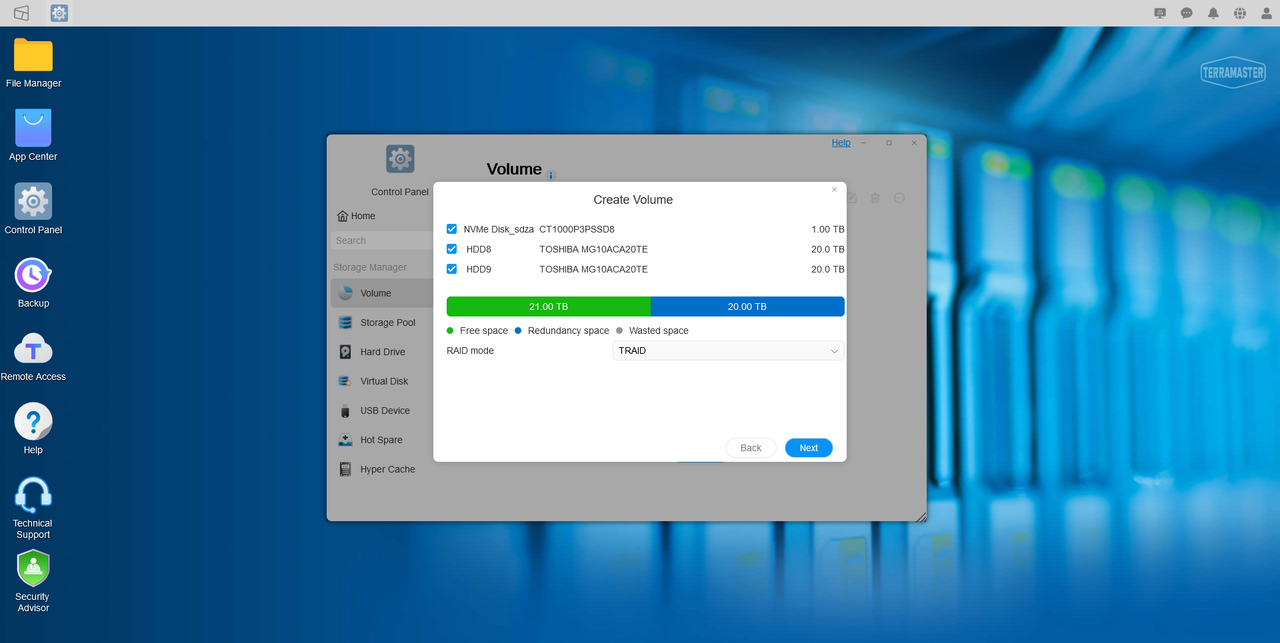This screenshot has height=643, width=1280.
Task: Click the Next button in Create Volume
Action: click(809, 448)
